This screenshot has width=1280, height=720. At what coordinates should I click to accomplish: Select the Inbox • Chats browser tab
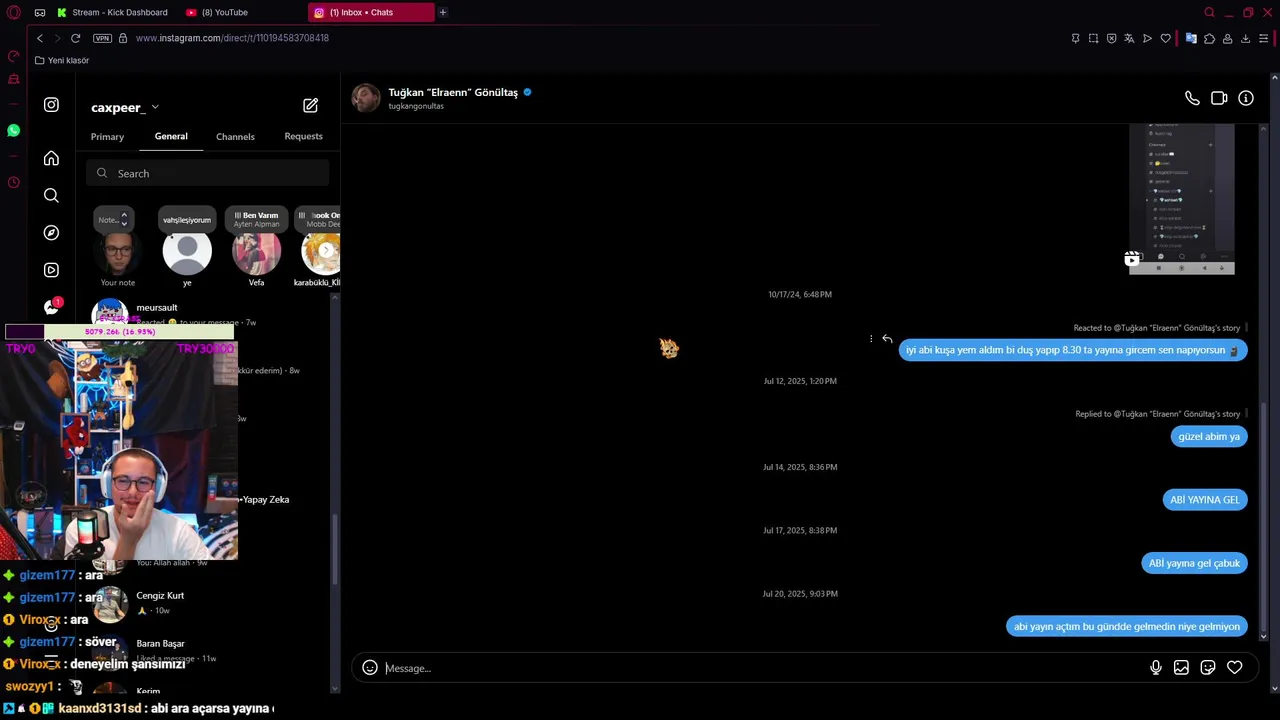tap(370, 12)
